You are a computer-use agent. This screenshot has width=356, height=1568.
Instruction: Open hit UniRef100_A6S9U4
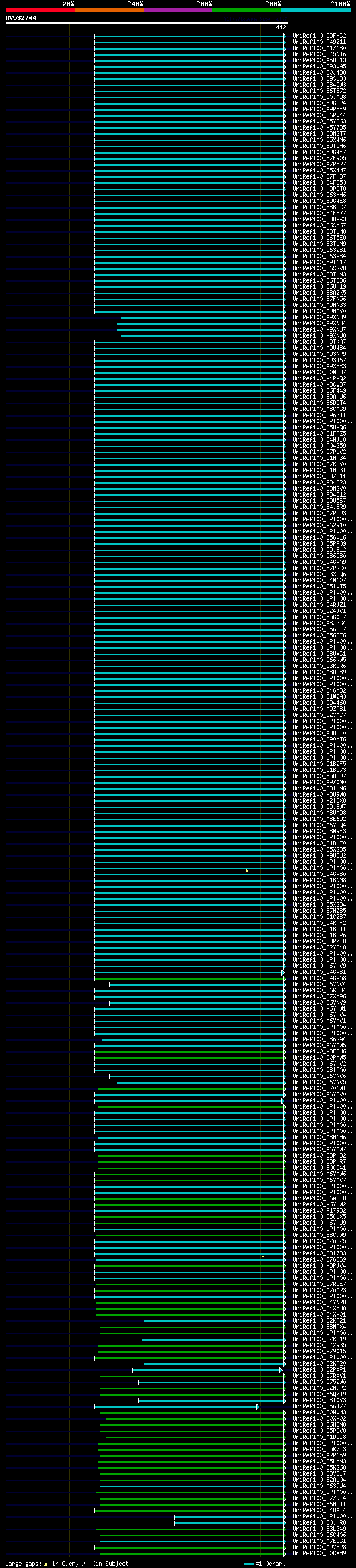319,1486
